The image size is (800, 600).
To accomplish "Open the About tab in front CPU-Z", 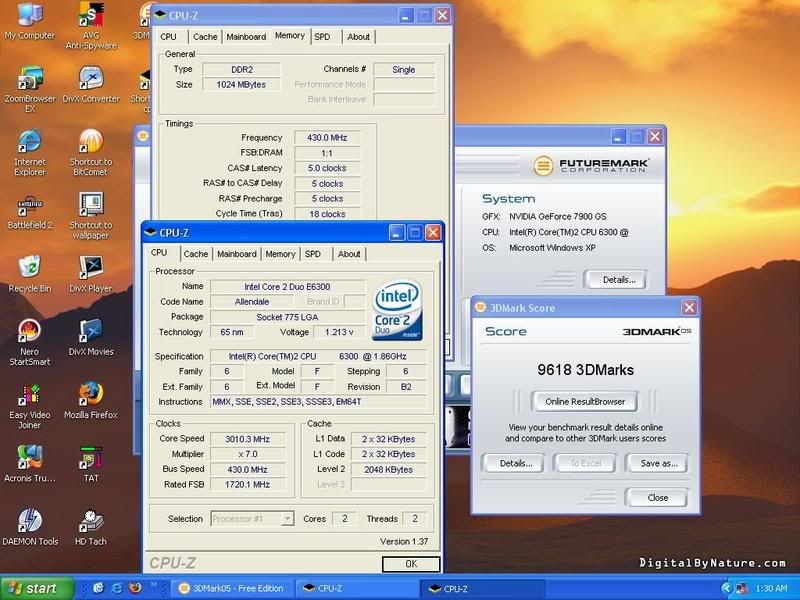I will (349, 254).
